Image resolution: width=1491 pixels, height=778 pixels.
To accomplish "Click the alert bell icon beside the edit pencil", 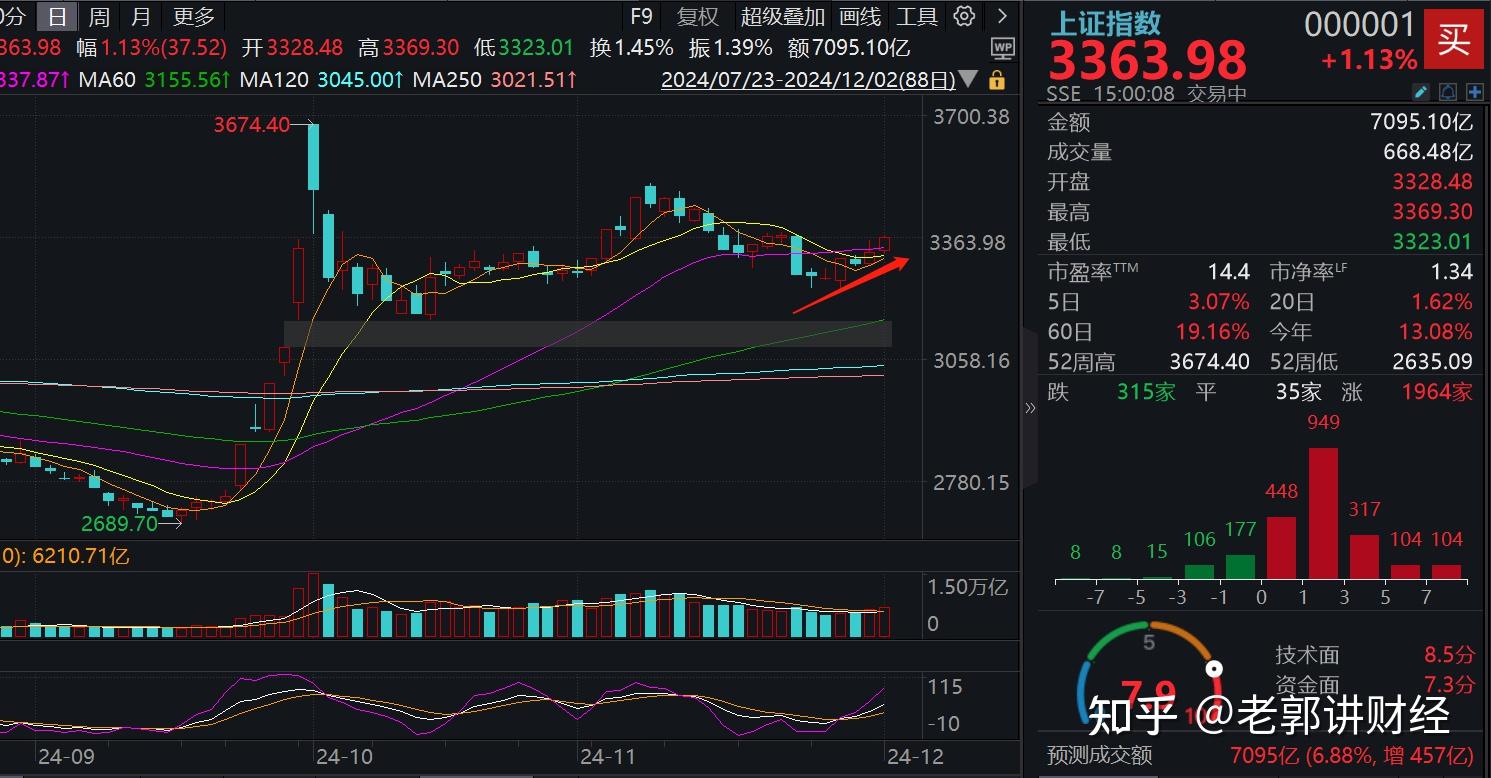I will click(1448, 91).
